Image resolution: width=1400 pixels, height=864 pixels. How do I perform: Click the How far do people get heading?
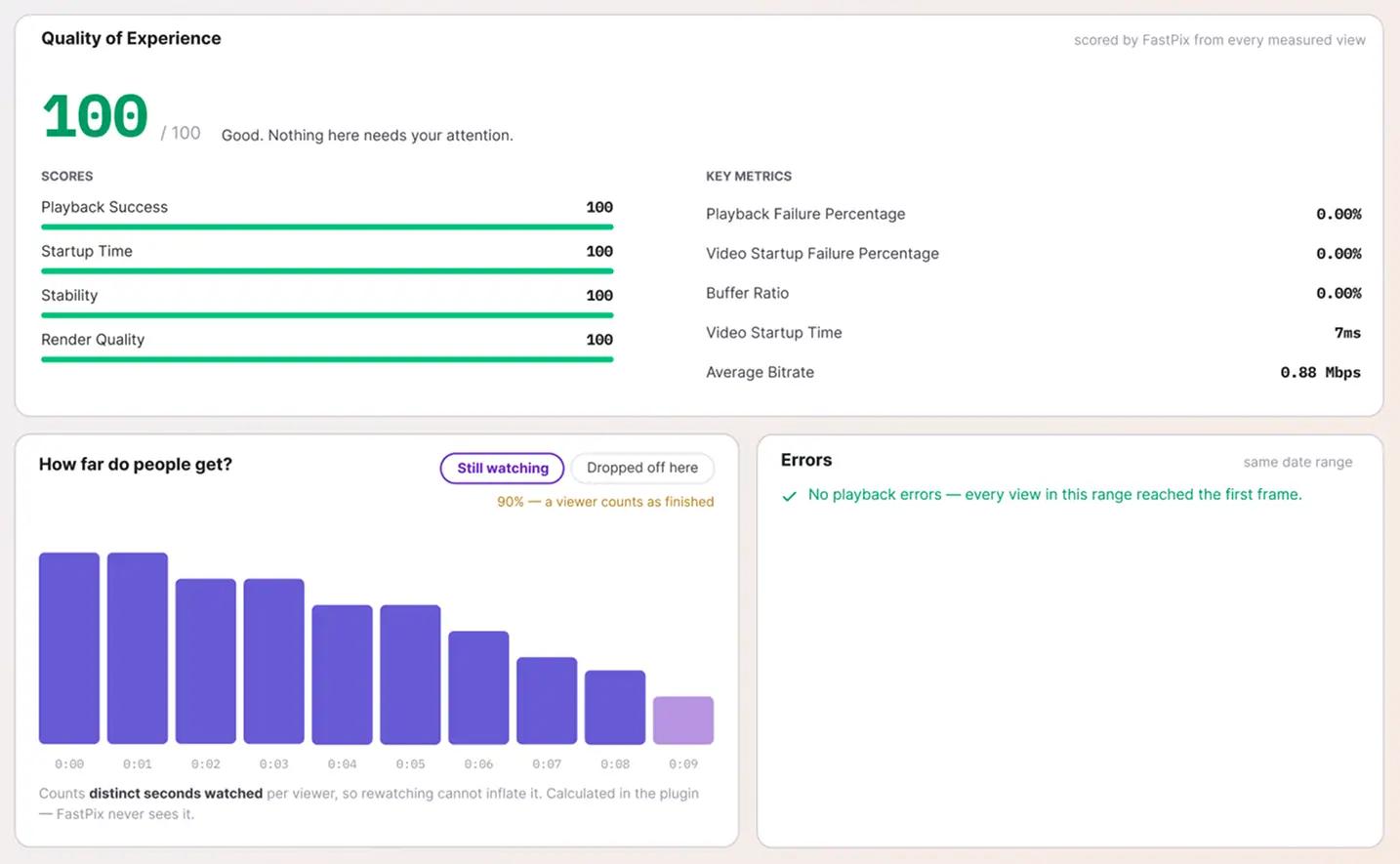coord(136,465)
